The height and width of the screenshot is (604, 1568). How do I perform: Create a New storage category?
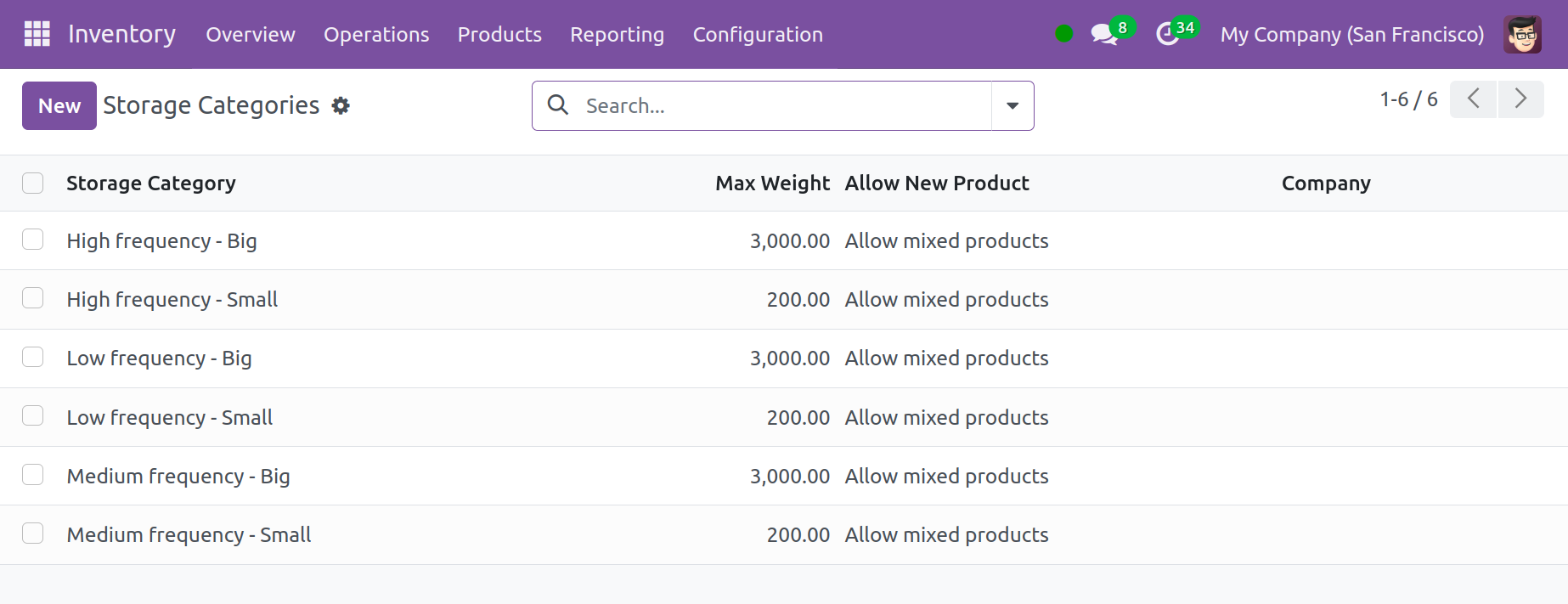[59, 105]
